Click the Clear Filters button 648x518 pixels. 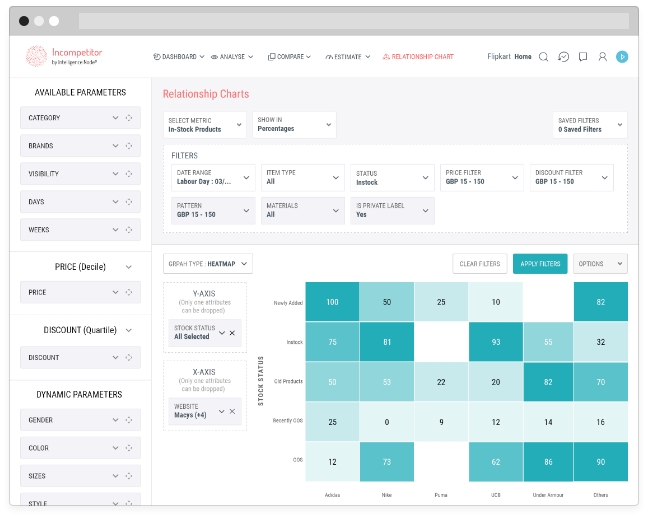tap(480, 264)
